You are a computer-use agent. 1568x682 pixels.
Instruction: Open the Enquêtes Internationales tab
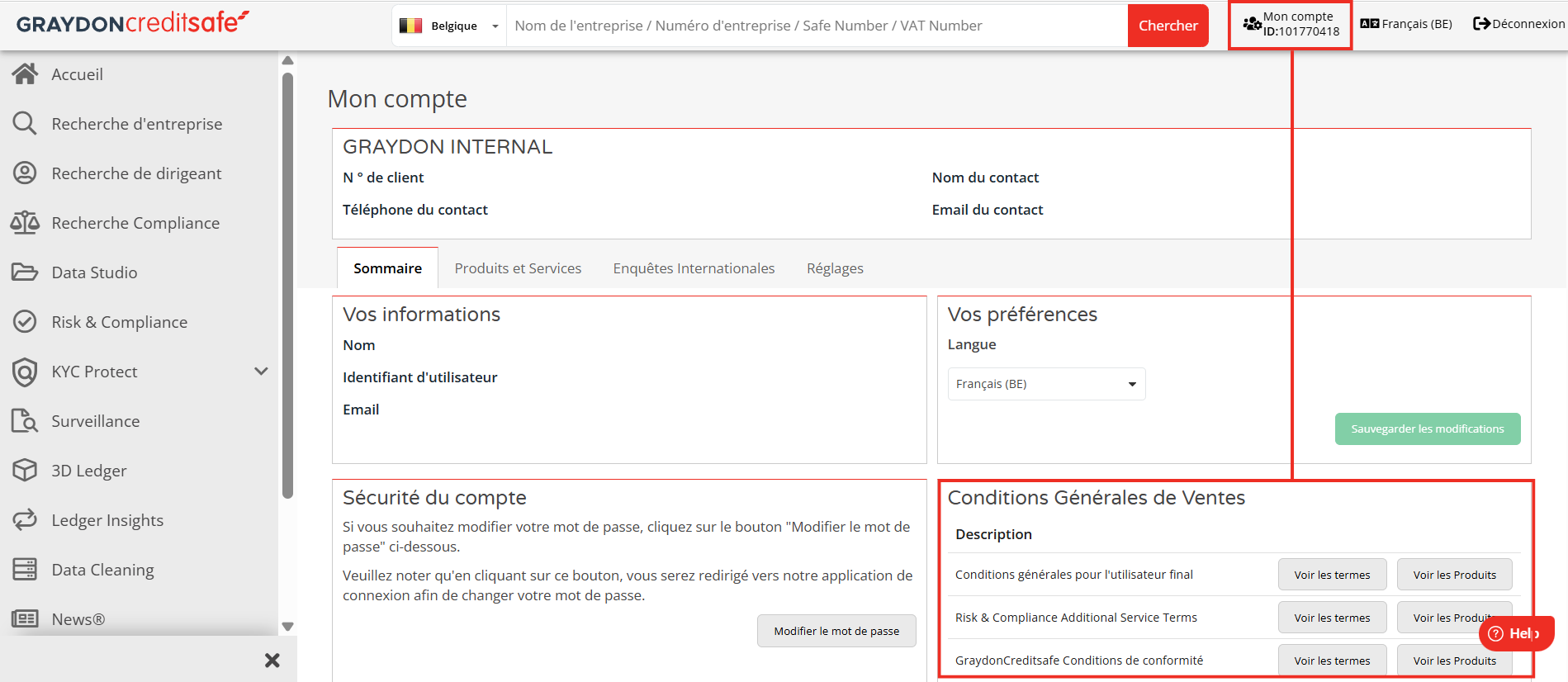pos(694,268)
